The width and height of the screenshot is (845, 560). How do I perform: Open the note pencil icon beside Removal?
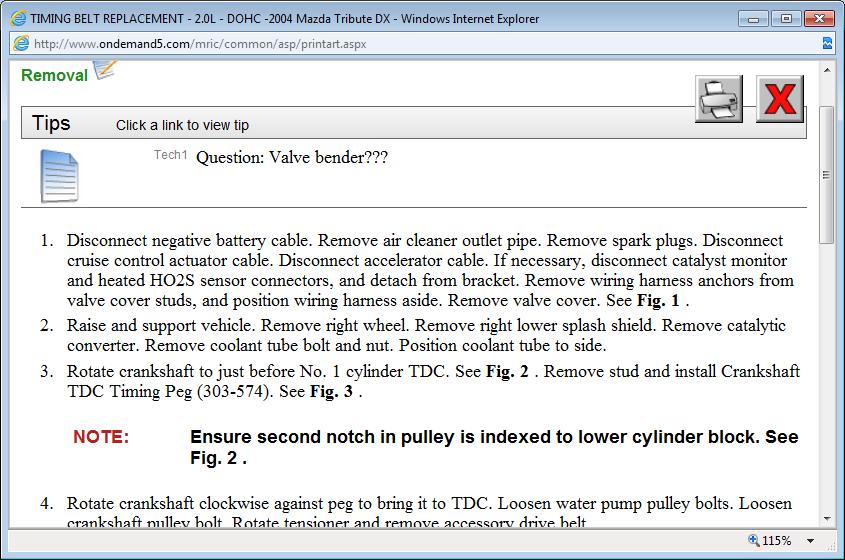[x=105, y=70]
